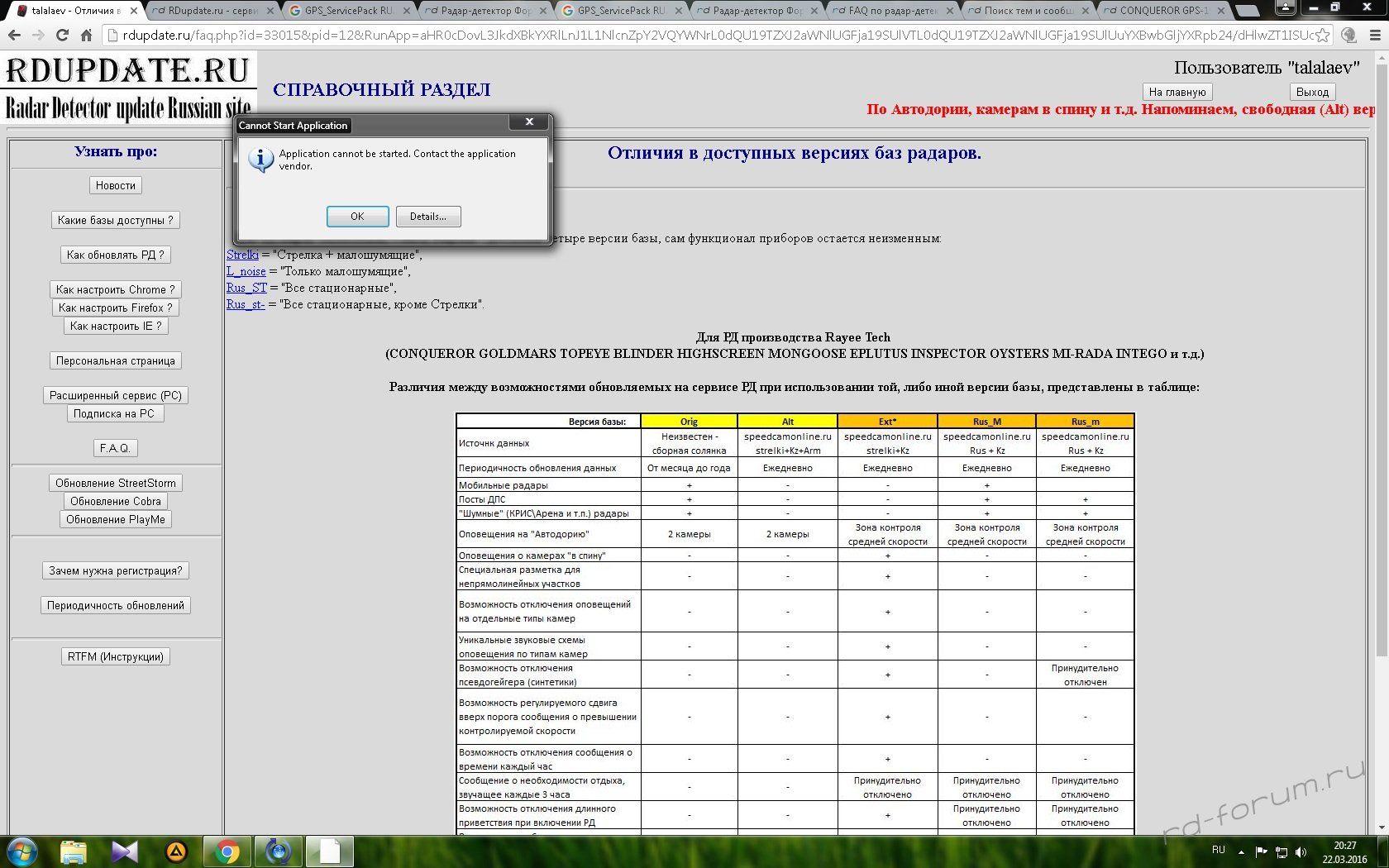1389x868 pixels.
Task: Click Какие базы доступны ? button
Action: pos(116,220)
